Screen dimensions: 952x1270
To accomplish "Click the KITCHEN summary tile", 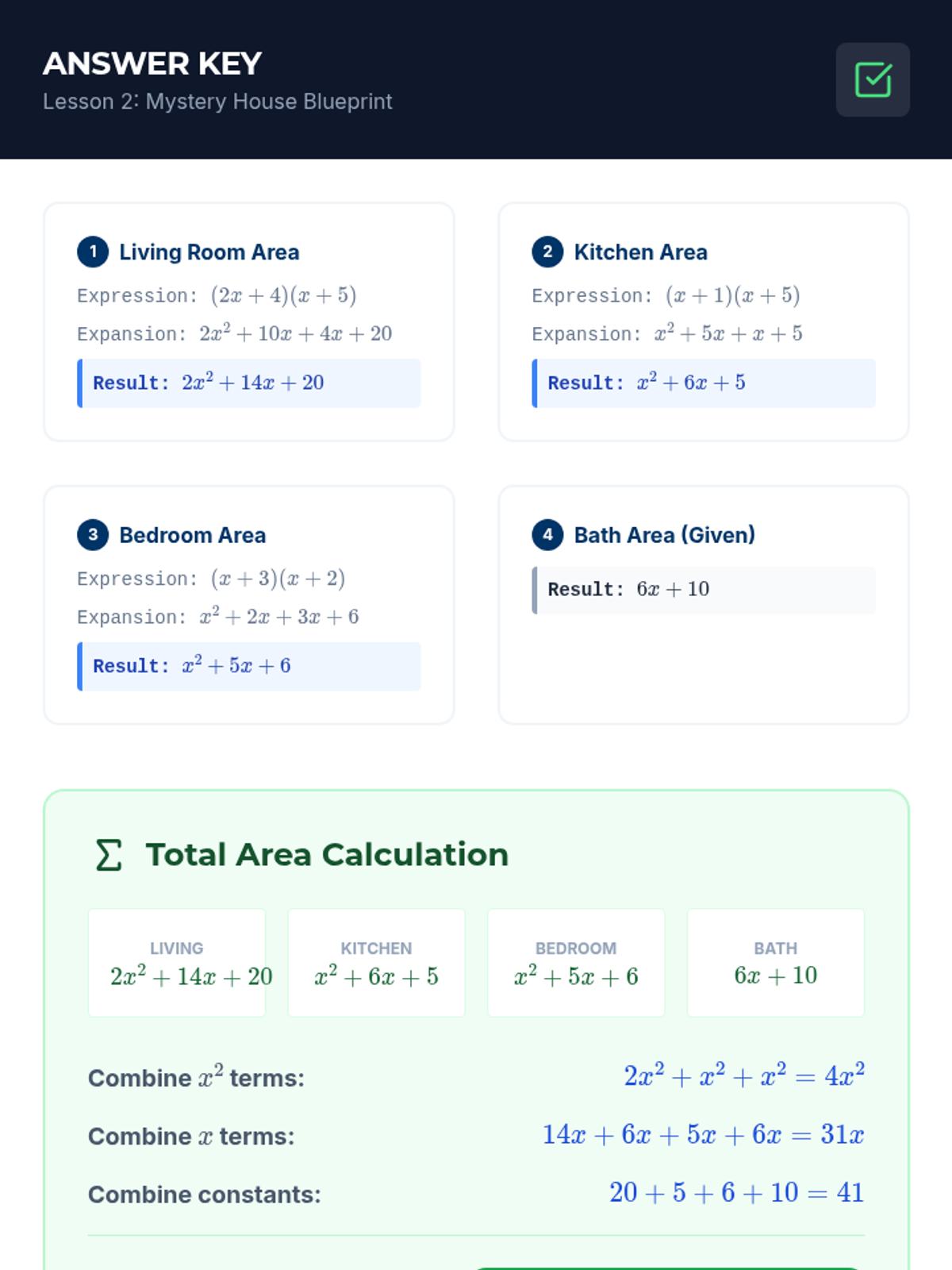I will (x=376, y=963).
